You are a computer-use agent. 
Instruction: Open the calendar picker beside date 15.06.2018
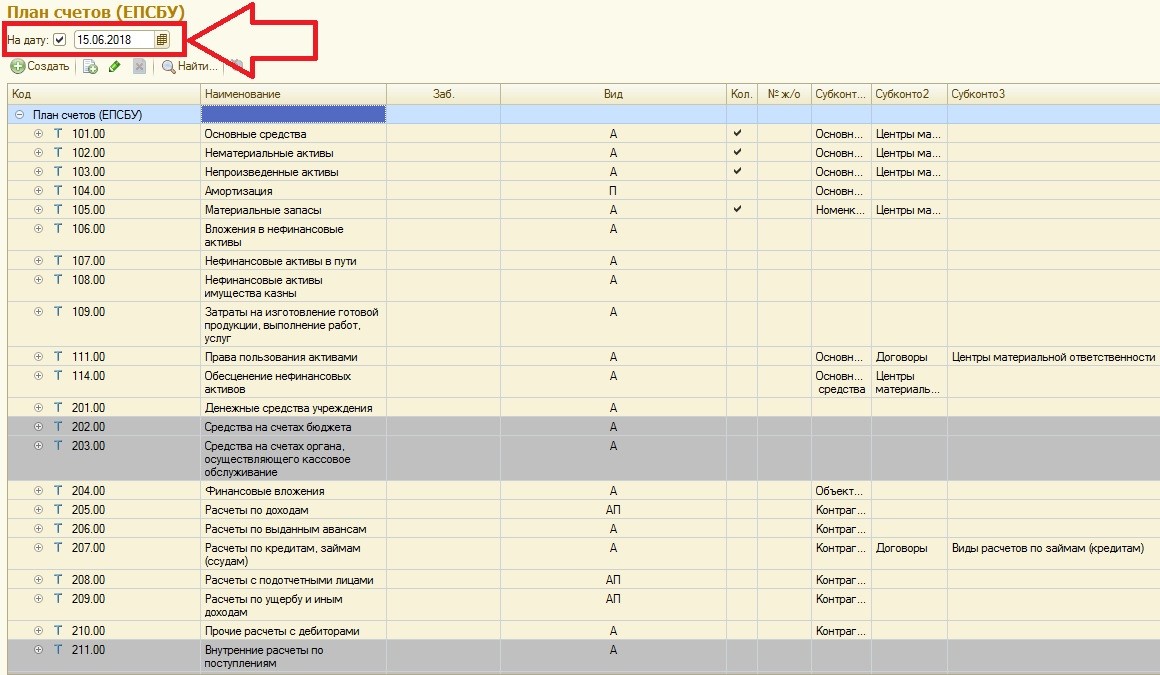click(x=162, y=40)
